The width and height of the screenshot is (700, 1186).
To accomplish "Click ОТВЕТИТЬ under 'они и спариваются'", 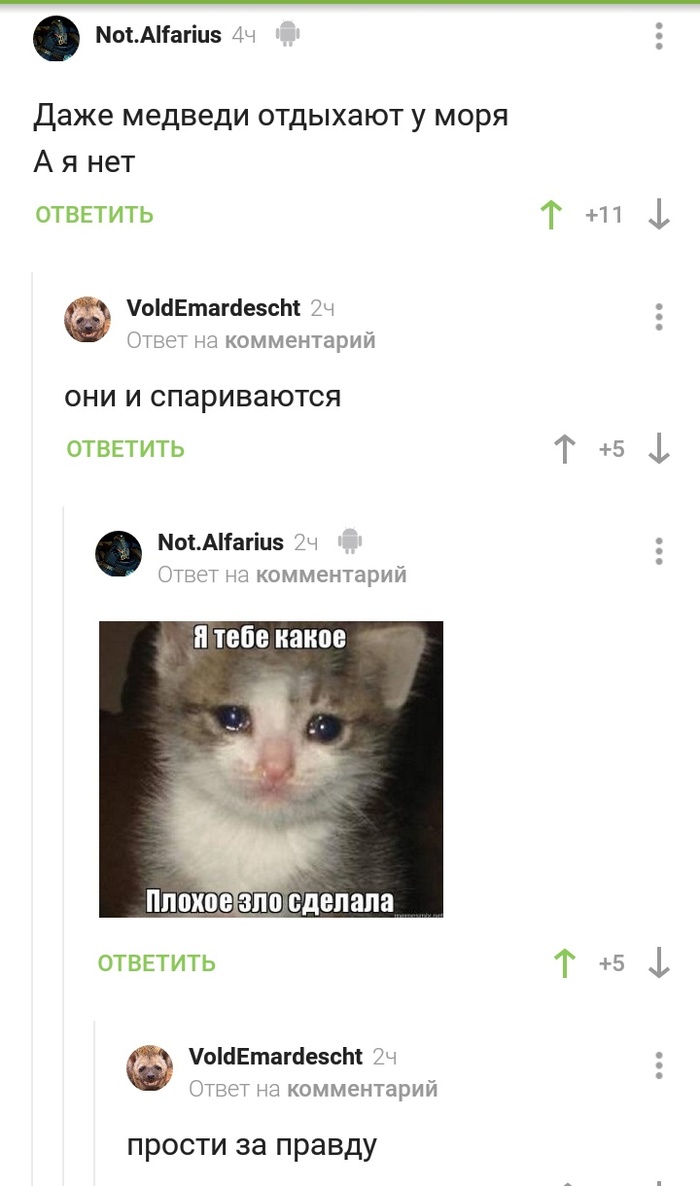I will coord(126,449).
